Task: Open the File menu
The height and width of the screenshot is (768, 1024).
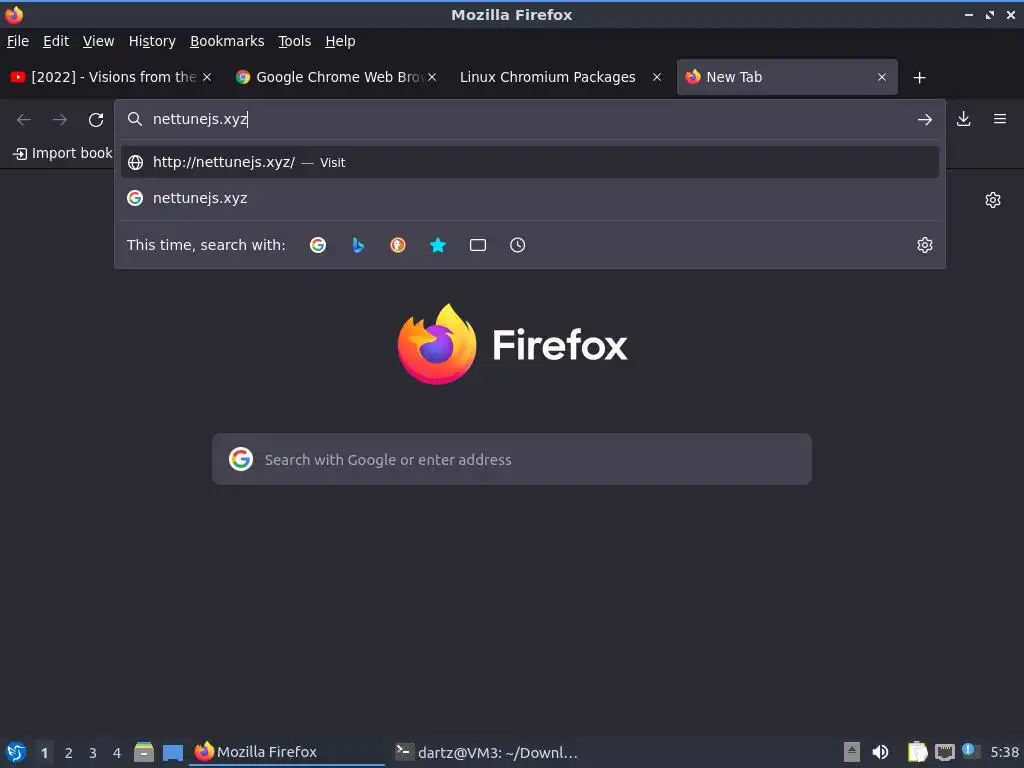Action: pyautogui.click(x=18, y=41)
